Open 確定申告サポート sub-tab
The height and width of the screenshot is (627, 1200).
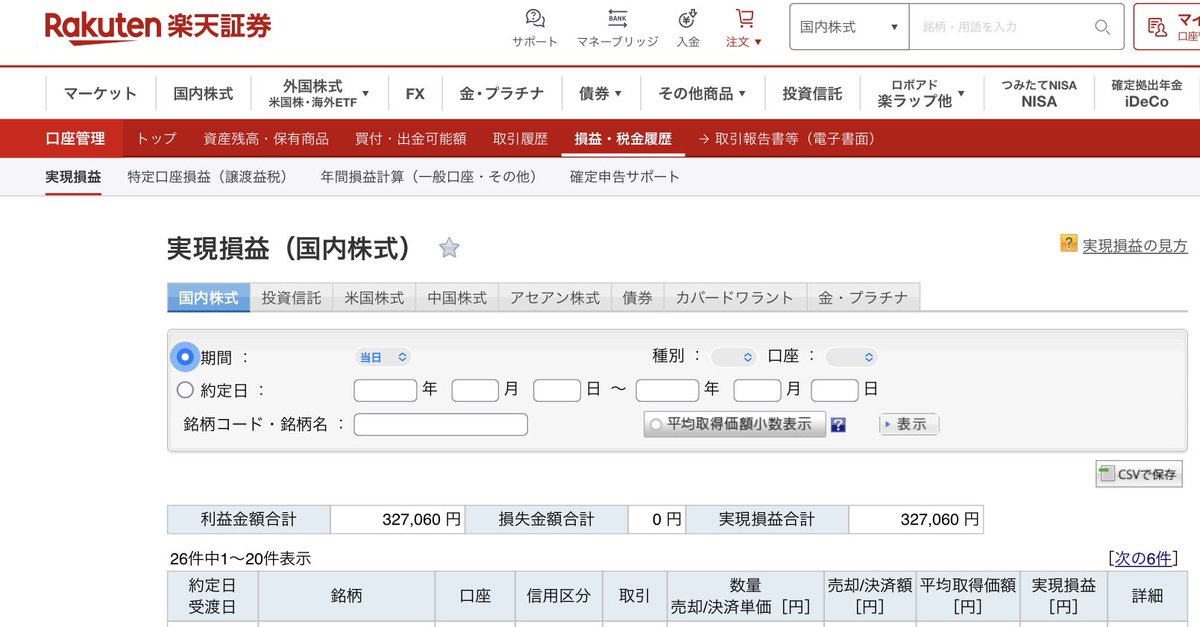tap(625, 177)
